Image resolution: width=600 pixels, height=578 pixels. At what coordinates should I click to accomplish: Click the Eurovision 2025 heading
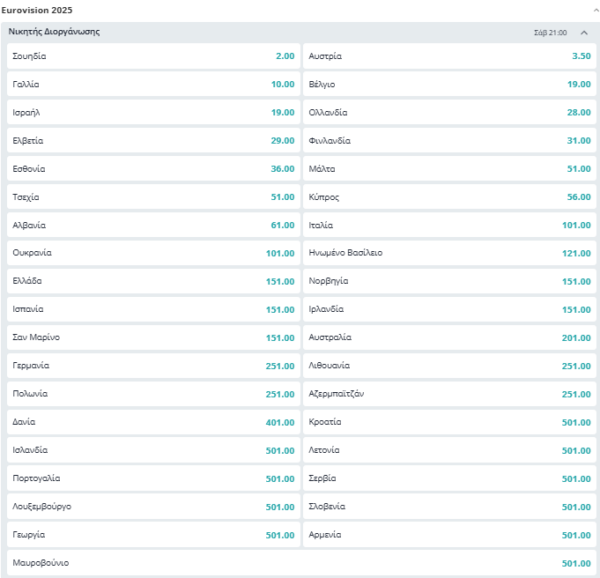click(37, 10)
